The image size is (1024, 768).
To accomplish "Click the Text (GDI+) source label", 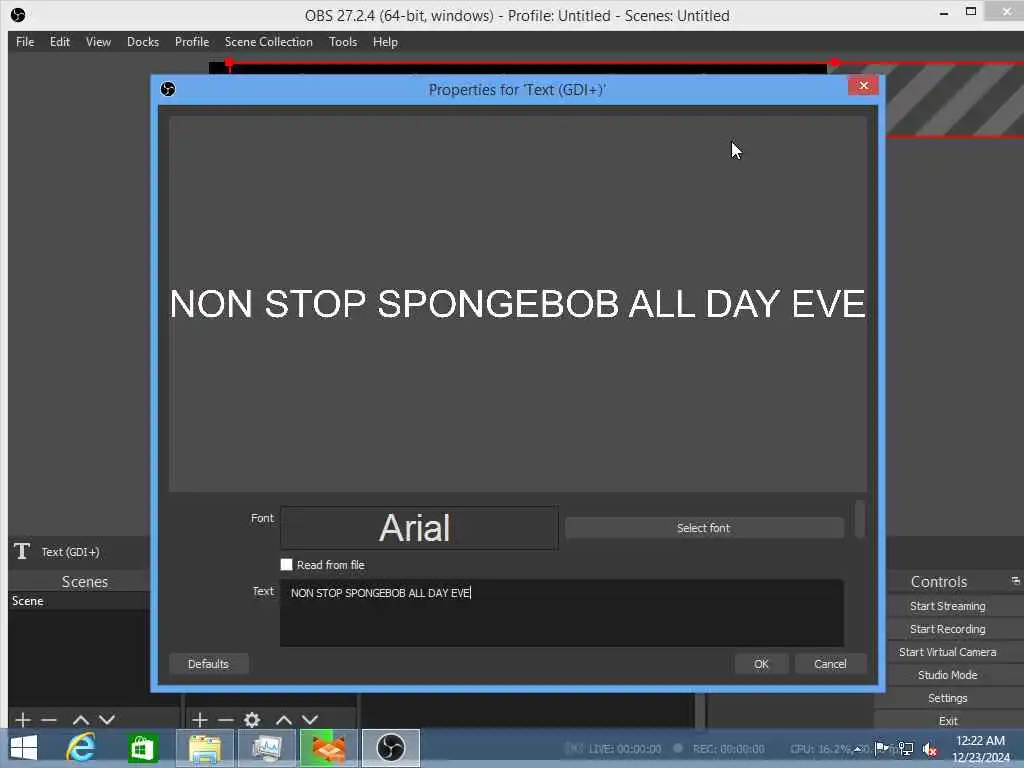I will click(71, 552).
